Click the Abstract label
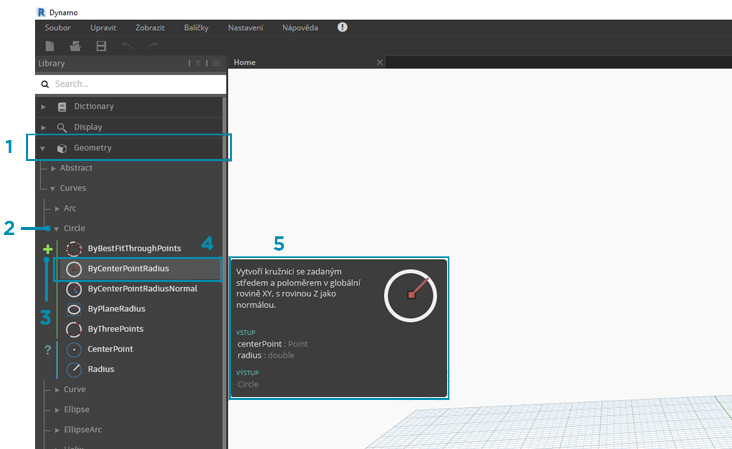Screen dimensions: 732x449 click(x=76, y=168)
